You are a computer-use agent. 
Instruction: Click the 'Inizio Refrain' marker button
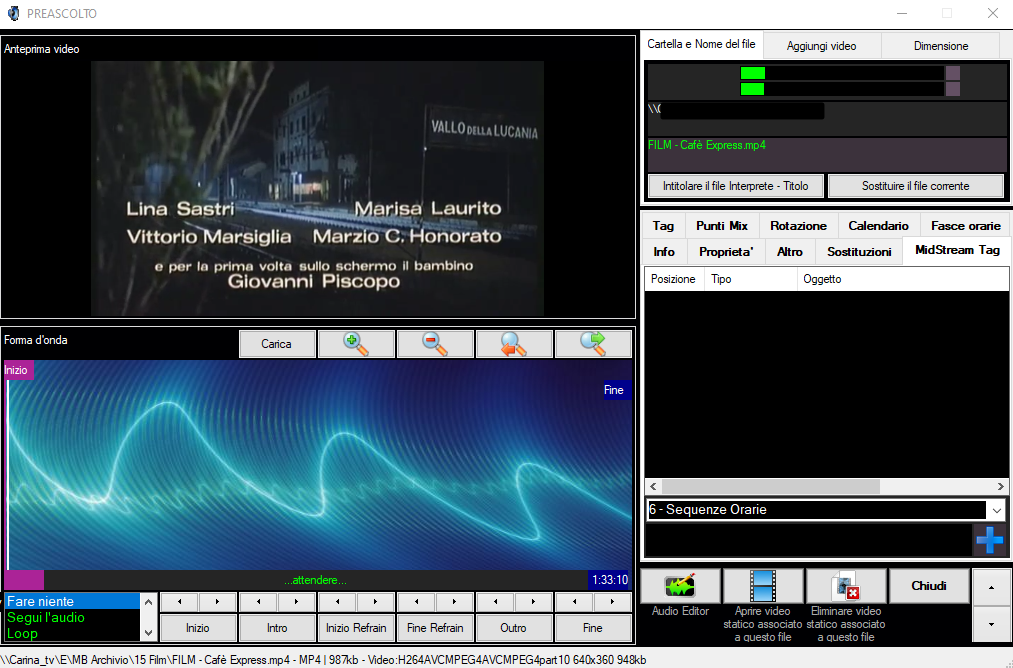pos(356,628)
